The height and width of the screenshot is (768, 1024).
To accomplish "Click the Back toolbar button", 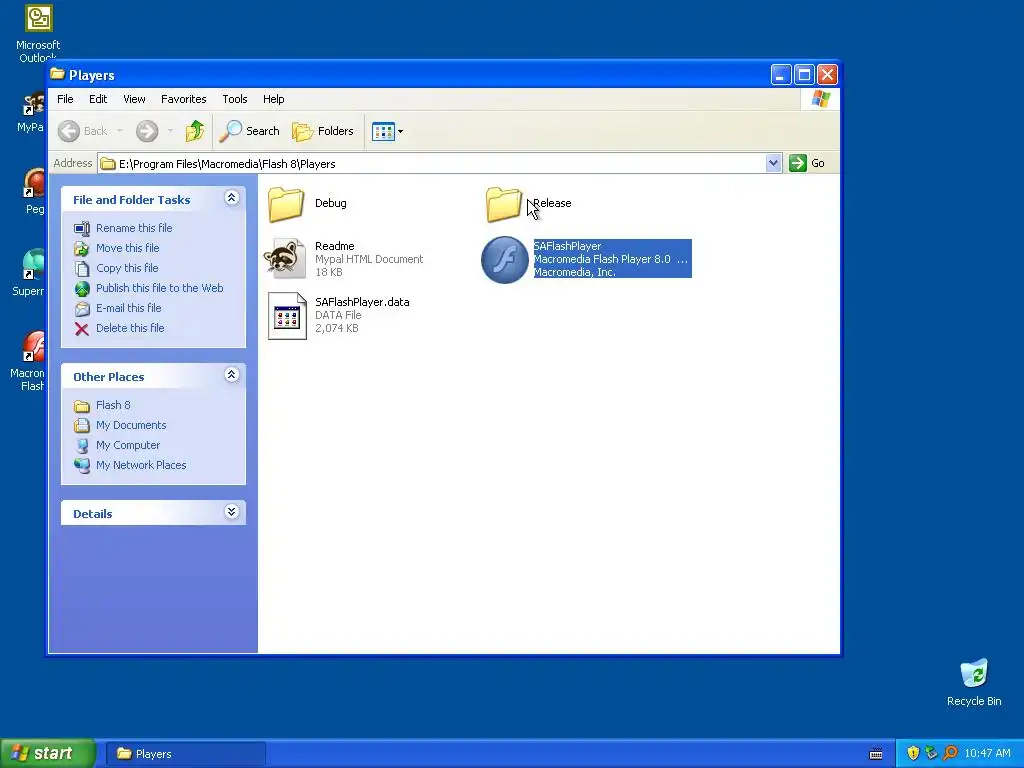I will (83, 131).
